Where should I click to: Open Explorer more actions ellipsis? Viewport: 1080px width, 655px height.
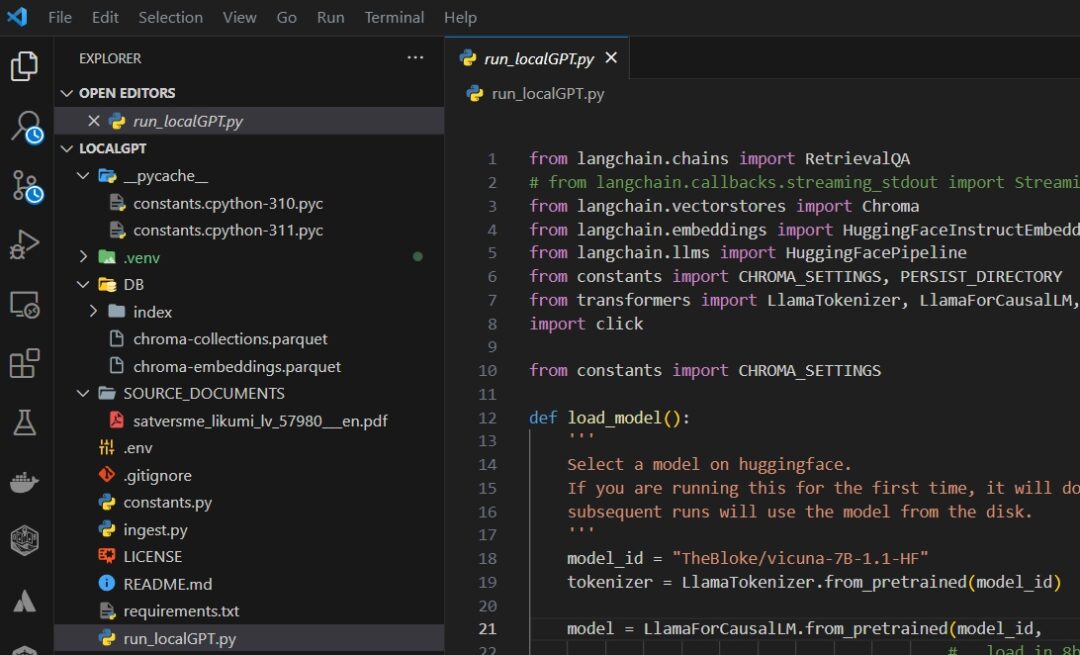pos(415,58)
